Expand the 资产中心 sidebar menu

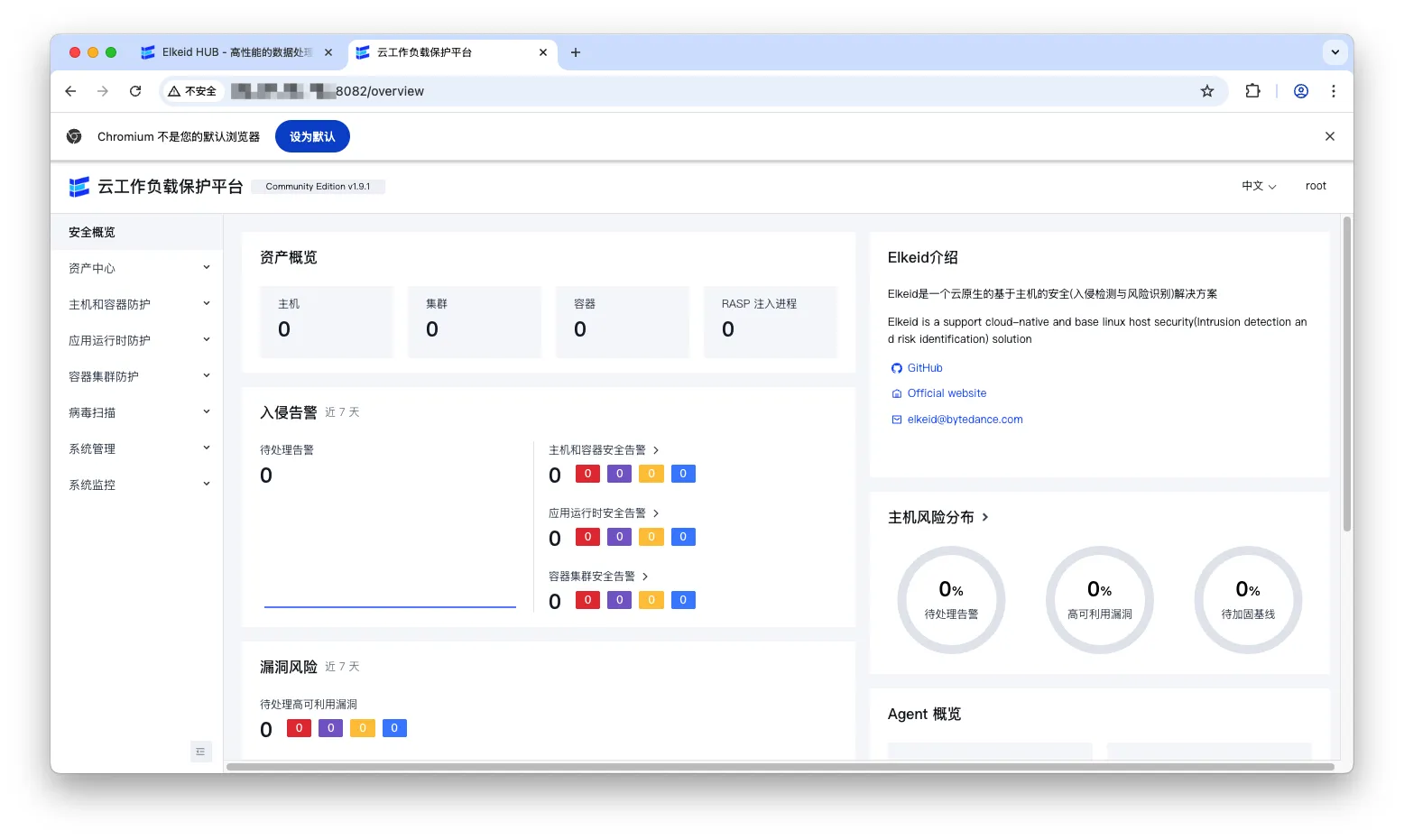click(136, 268)
